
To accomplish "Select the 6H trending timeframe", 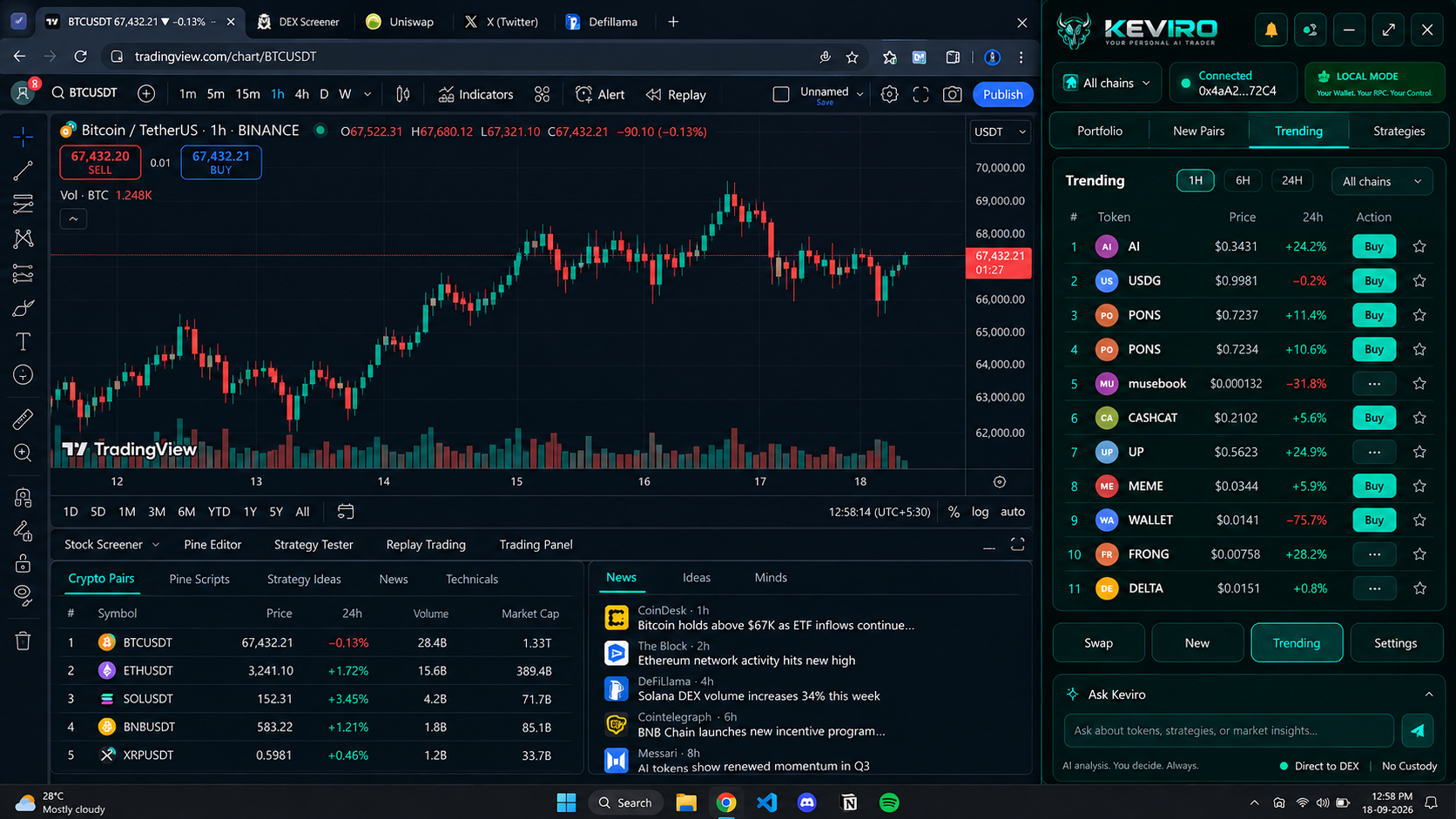I will tap(1243, 180).
